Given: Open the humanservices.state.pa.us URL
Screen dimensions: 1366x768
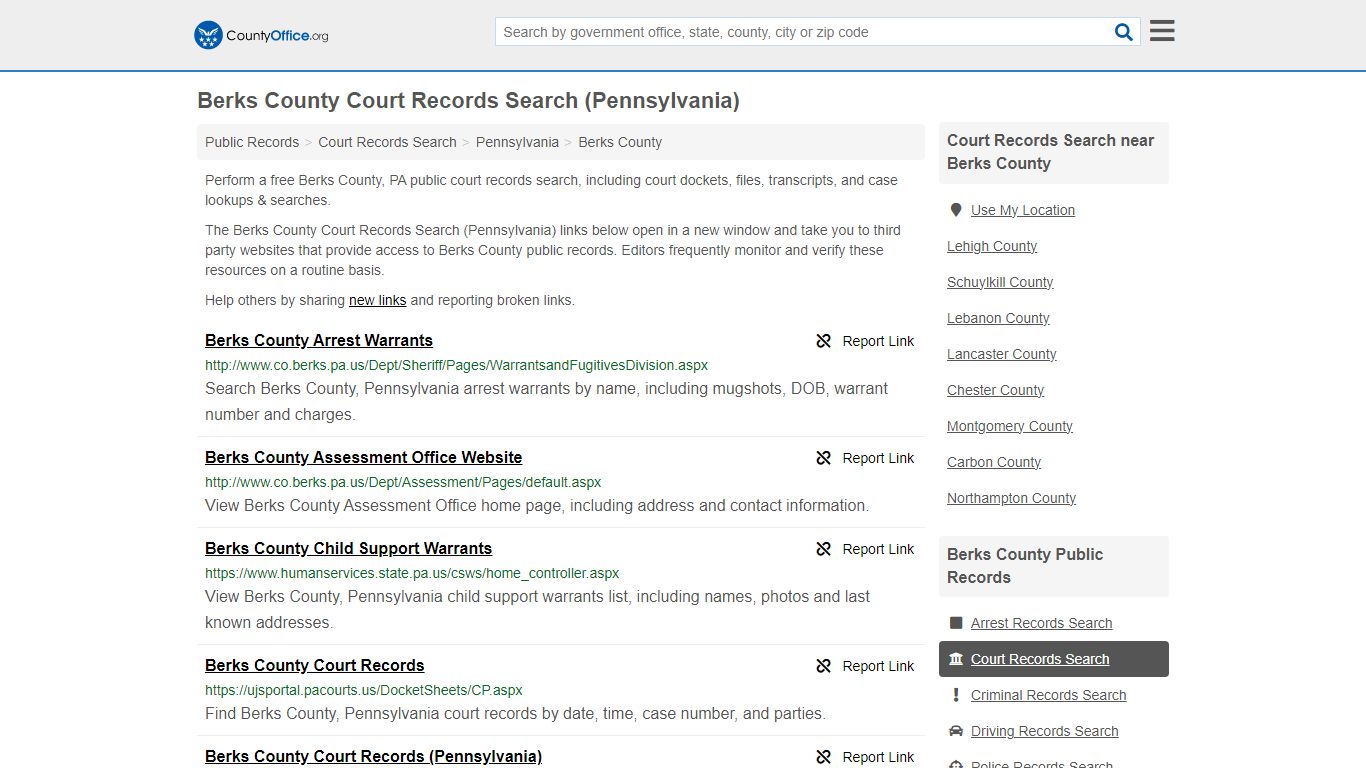Looking at the screenshot, I should pos(412,573).
